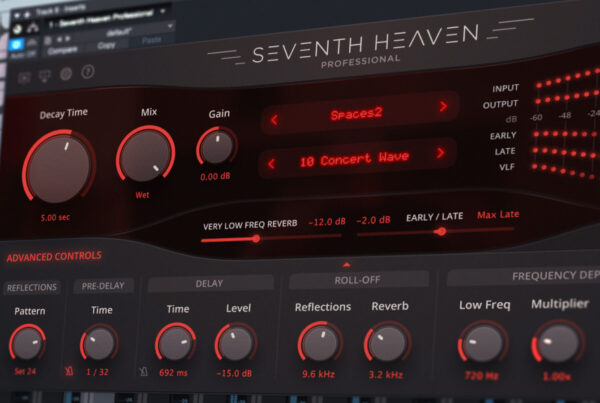
Task: Open the host window arrow menu at title bar
Action: pyautogui.click(x=17, y=16)
